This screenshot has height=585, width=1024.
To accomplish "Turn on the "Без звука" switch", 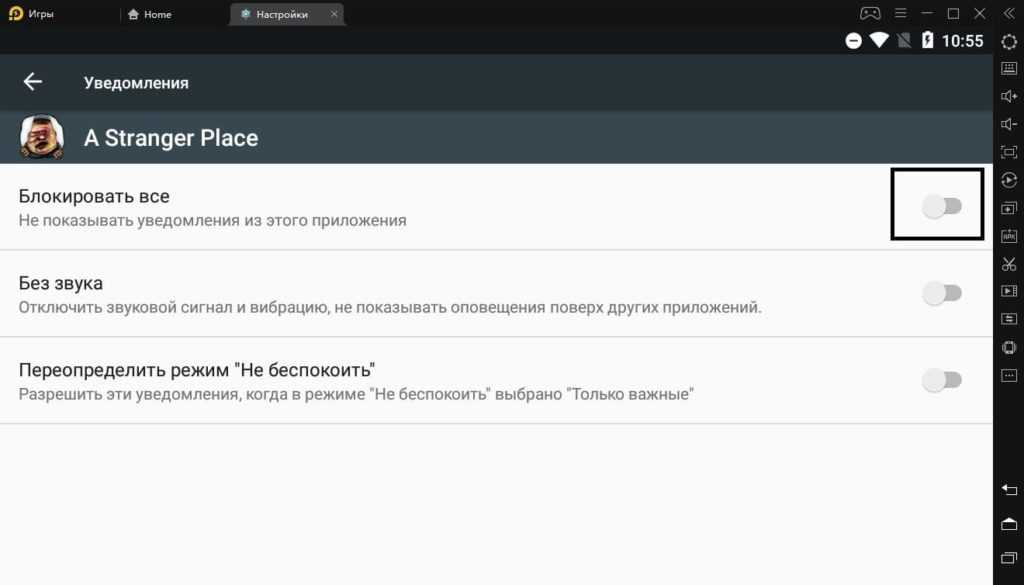I will pos(941,293).
